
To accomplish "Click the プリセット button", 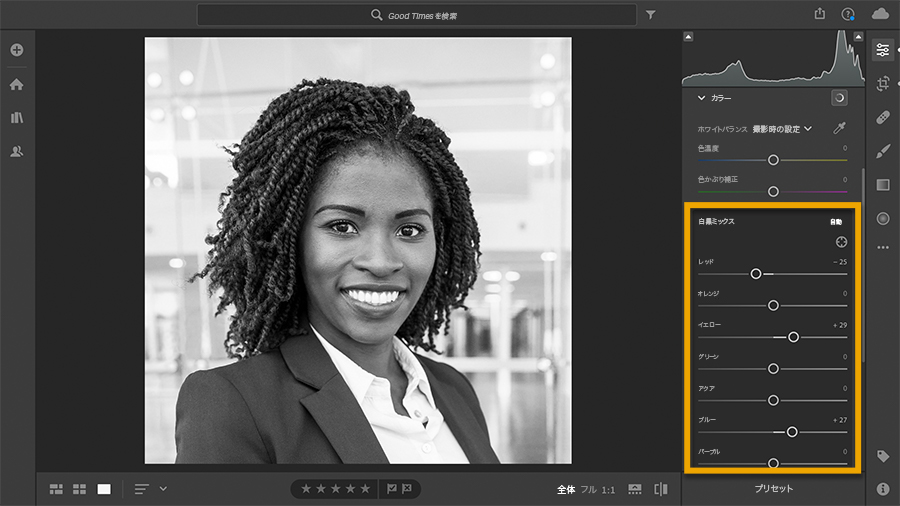I will coord(773,489).
